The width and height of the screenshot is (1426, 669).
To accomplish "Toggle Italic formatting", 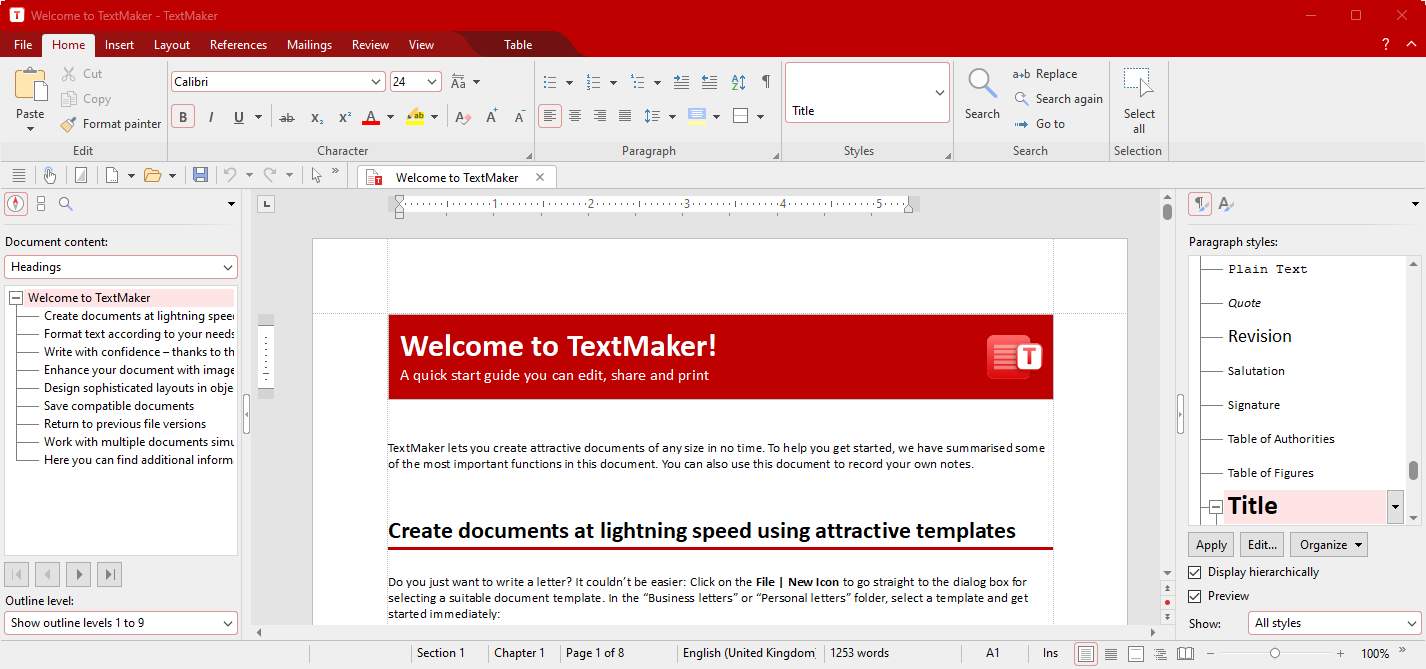I will tap(211, 117).
